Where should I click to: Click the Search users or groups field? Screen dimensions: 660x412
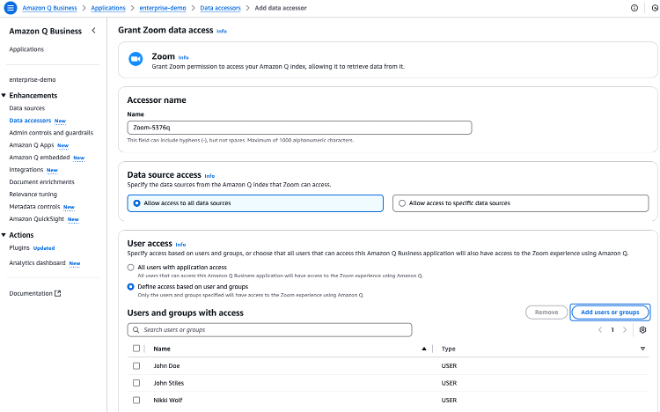[269, 330]
